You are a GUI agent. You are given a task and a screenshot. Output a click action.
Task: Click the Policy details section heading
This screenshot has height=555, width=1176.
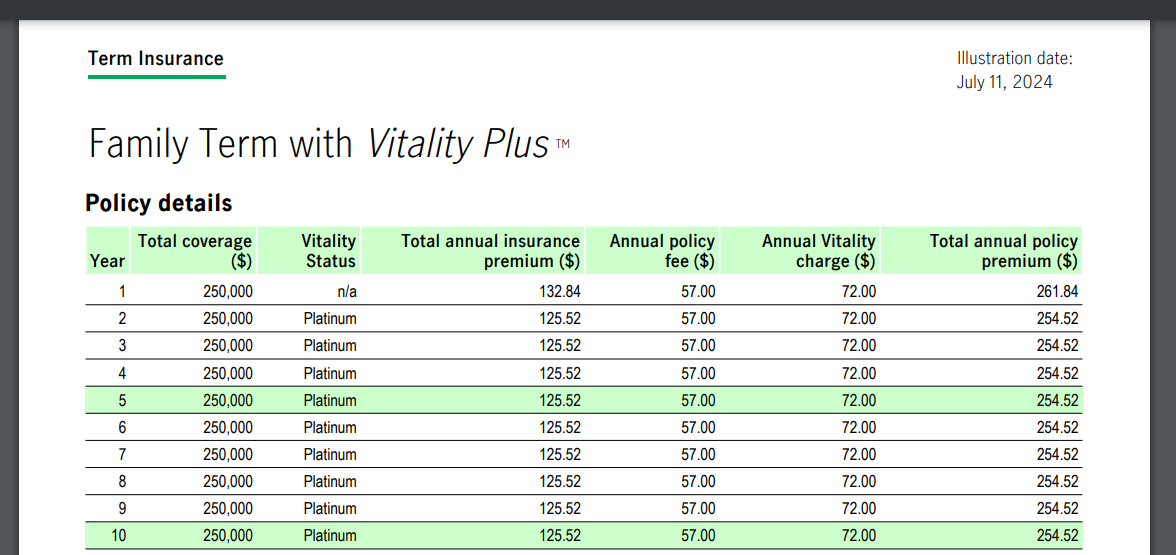[x=159, y=203]
